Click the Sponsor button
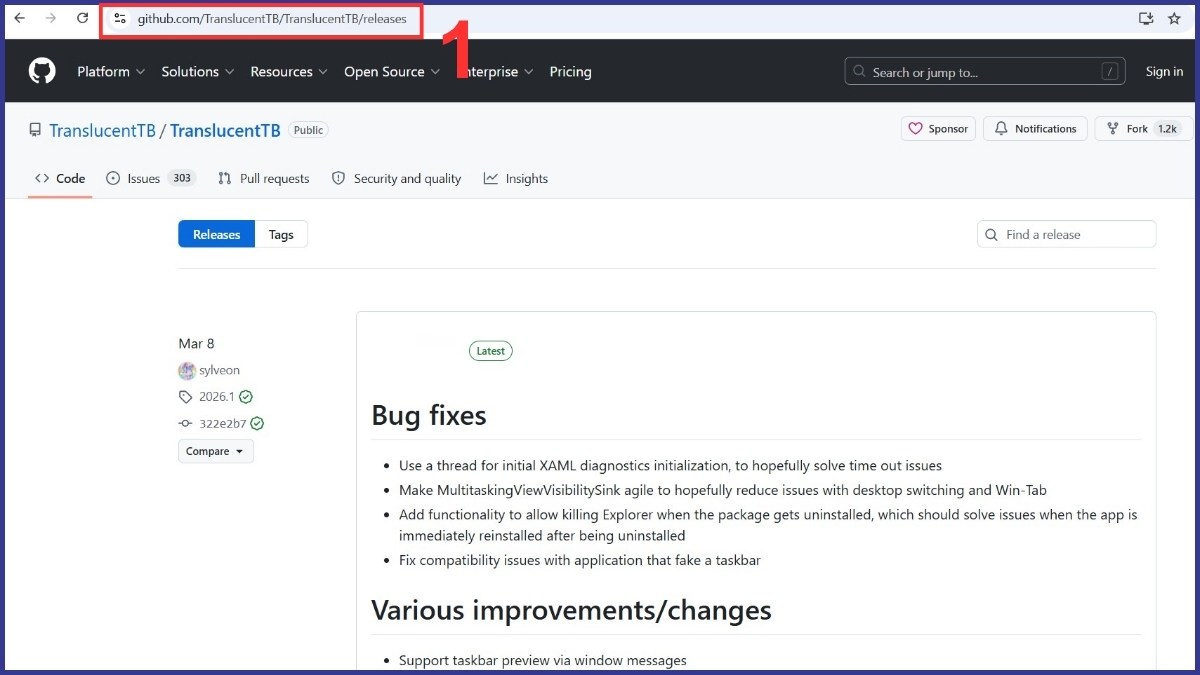This screenshot has width=1200, height=675. [938, 129]
